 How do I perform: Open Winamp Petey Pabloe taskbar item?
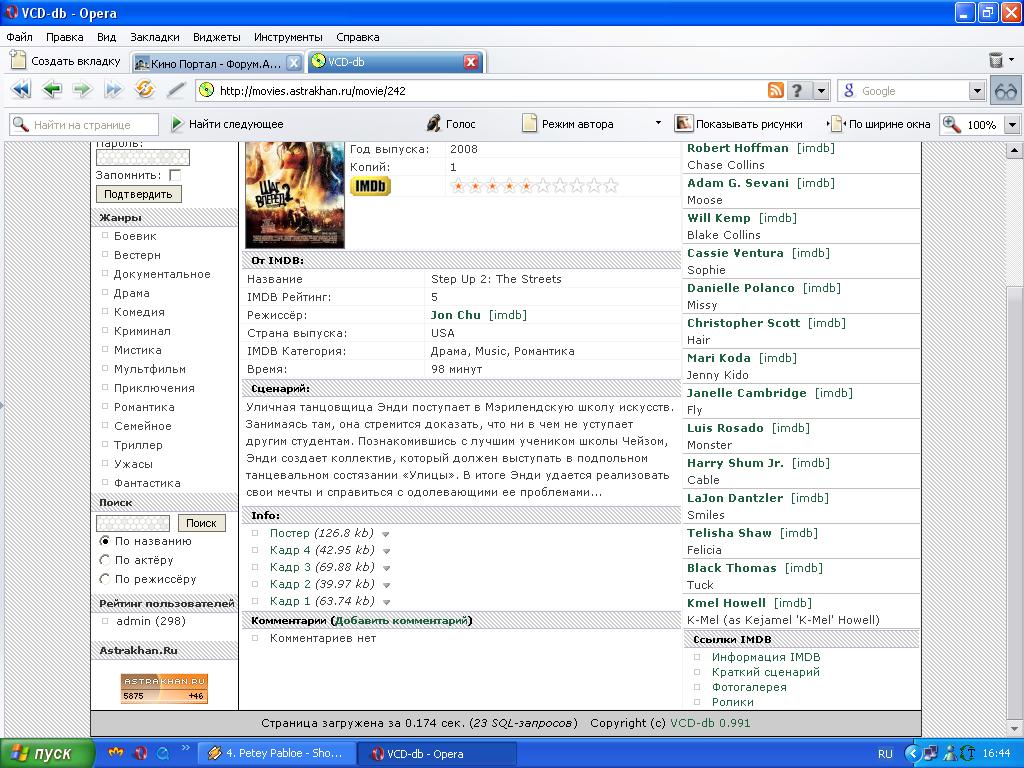pyautogui.click(x=276, y=753)
